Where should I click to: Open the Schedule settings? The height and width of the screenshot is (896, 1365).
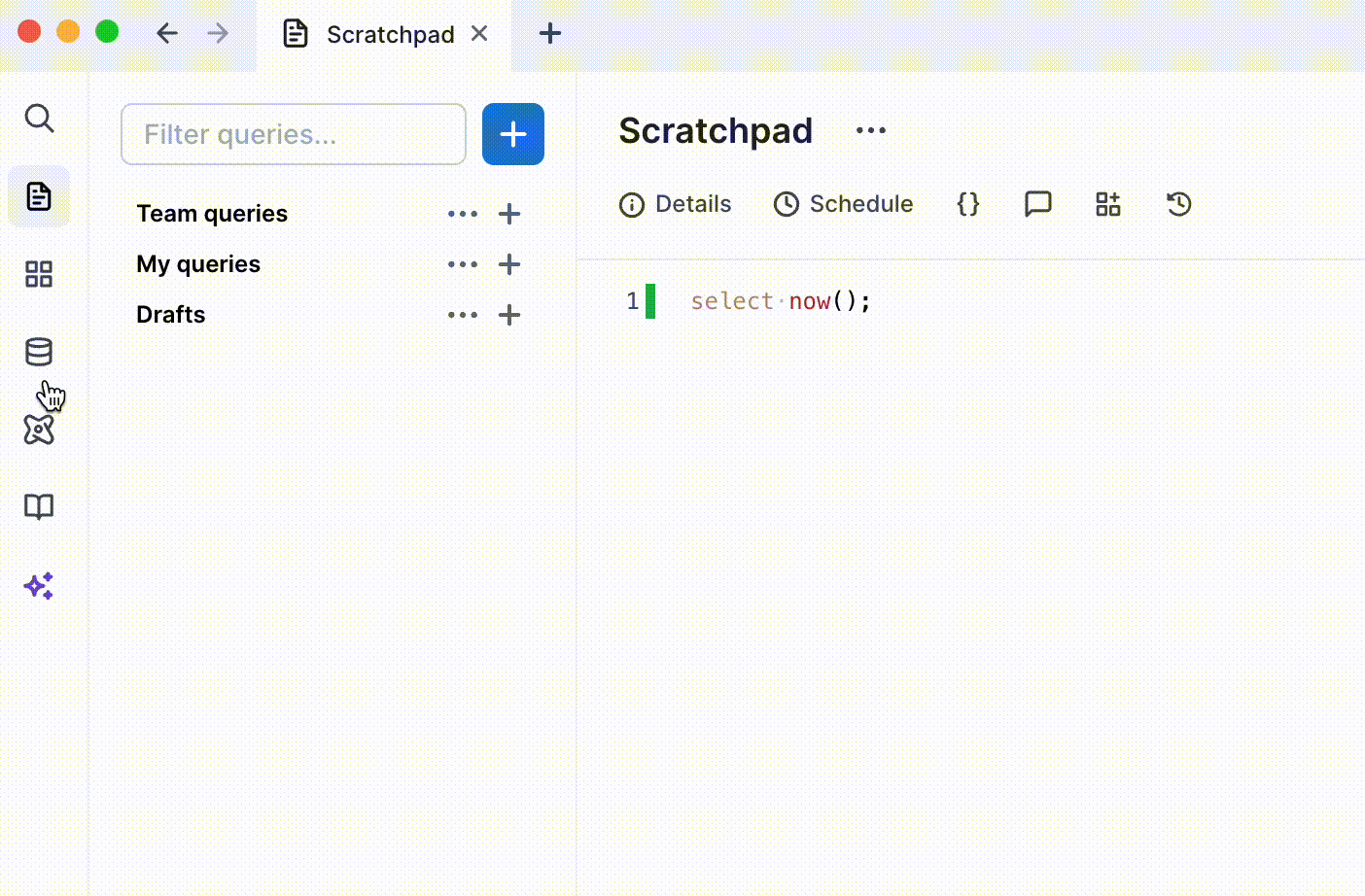coord(843,204)
